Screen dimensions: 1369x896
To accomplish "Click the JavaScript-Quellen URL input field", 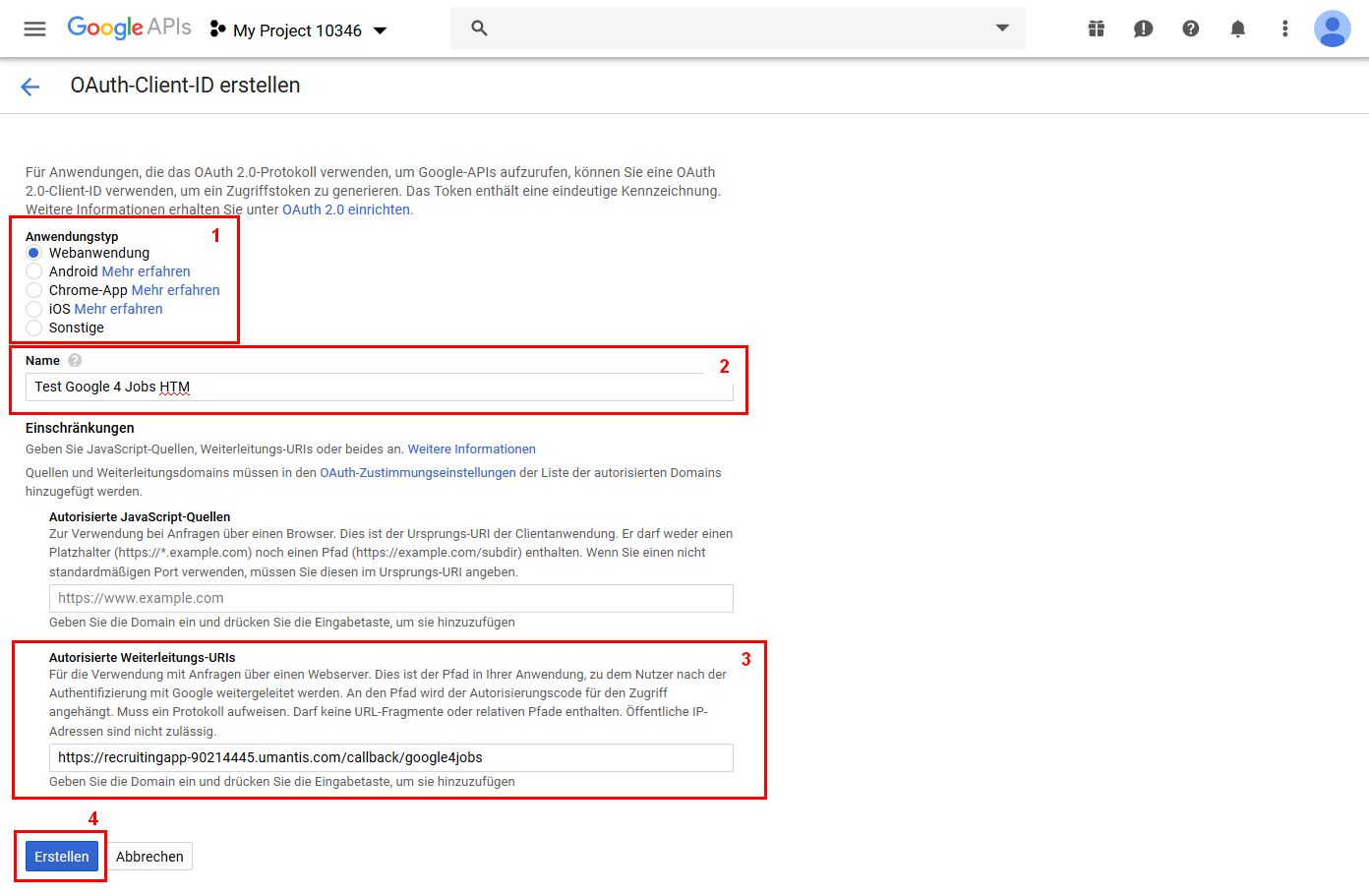I will pos(390,598).
